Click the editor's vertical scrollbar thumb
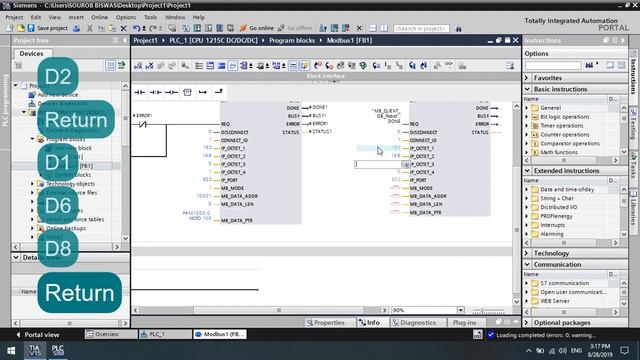640x360 pixels. click(516, 230)
